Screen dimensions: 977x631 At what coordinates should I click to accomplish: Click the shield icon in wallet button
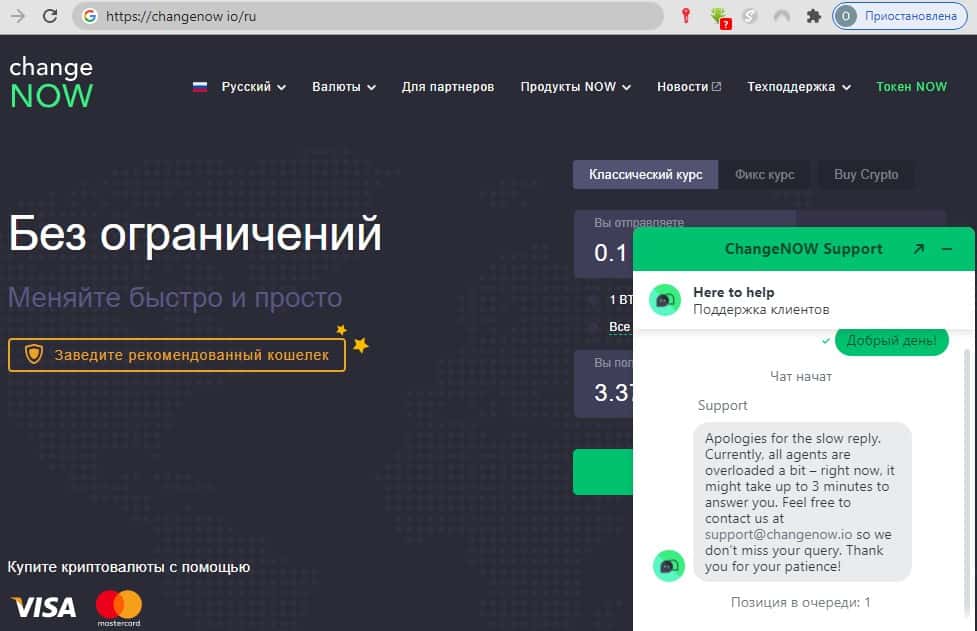pyautogui.click(x=34, y=354)
